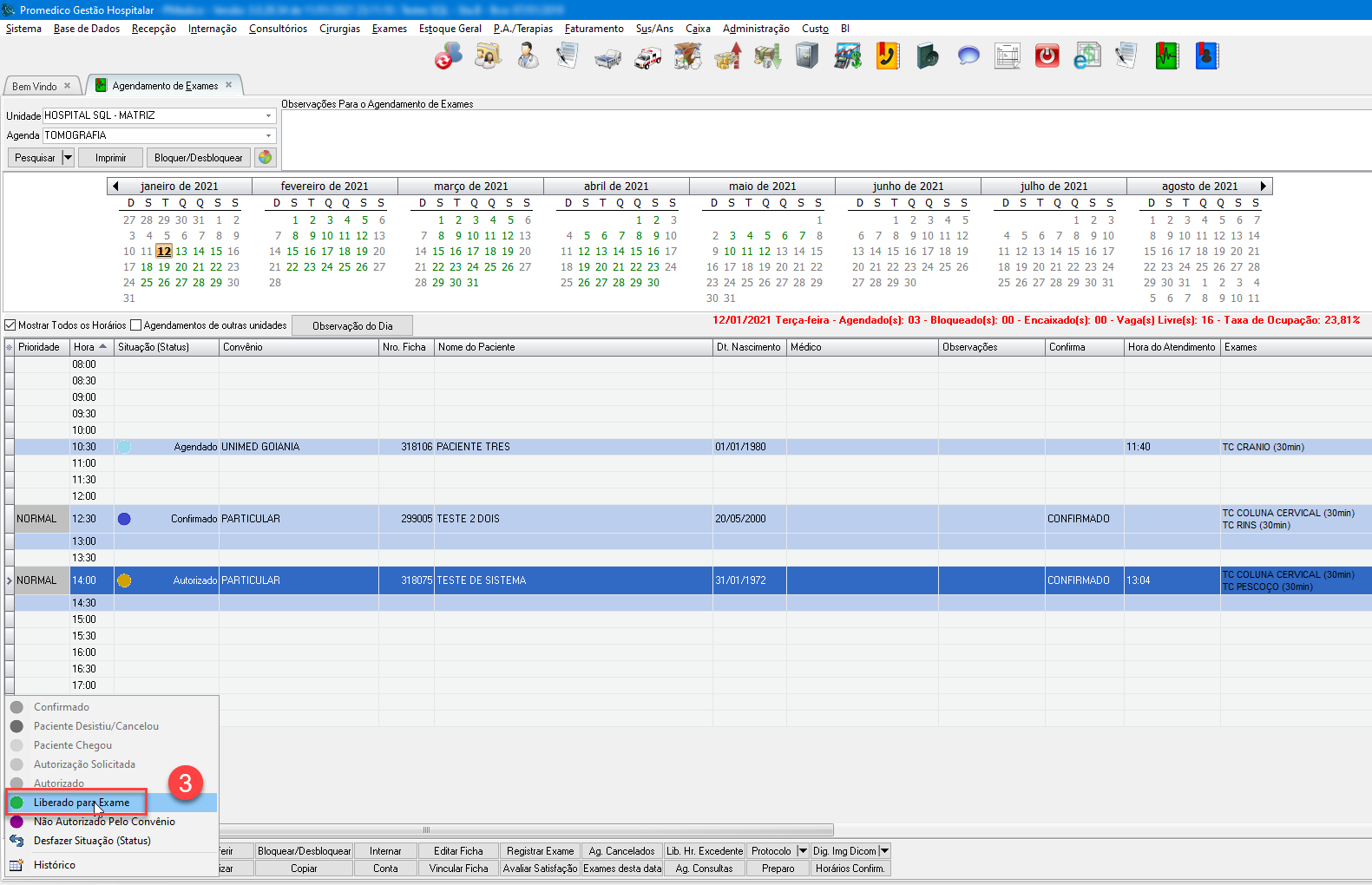This screenshot has height=885, width=1372.
Task: Click the Observação do Dia button
Action: coord(351,326)
